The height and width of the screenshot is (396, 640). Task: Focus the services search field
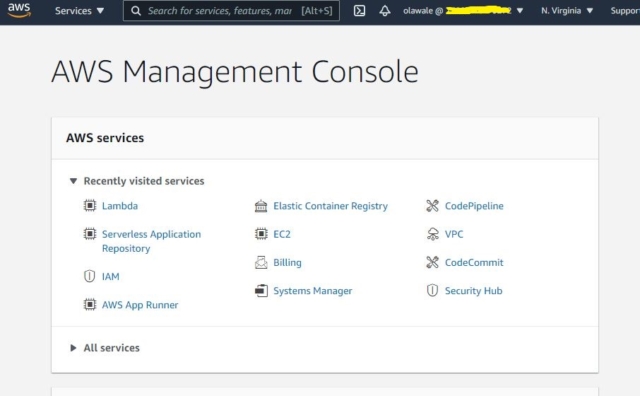tap(231, 11)
